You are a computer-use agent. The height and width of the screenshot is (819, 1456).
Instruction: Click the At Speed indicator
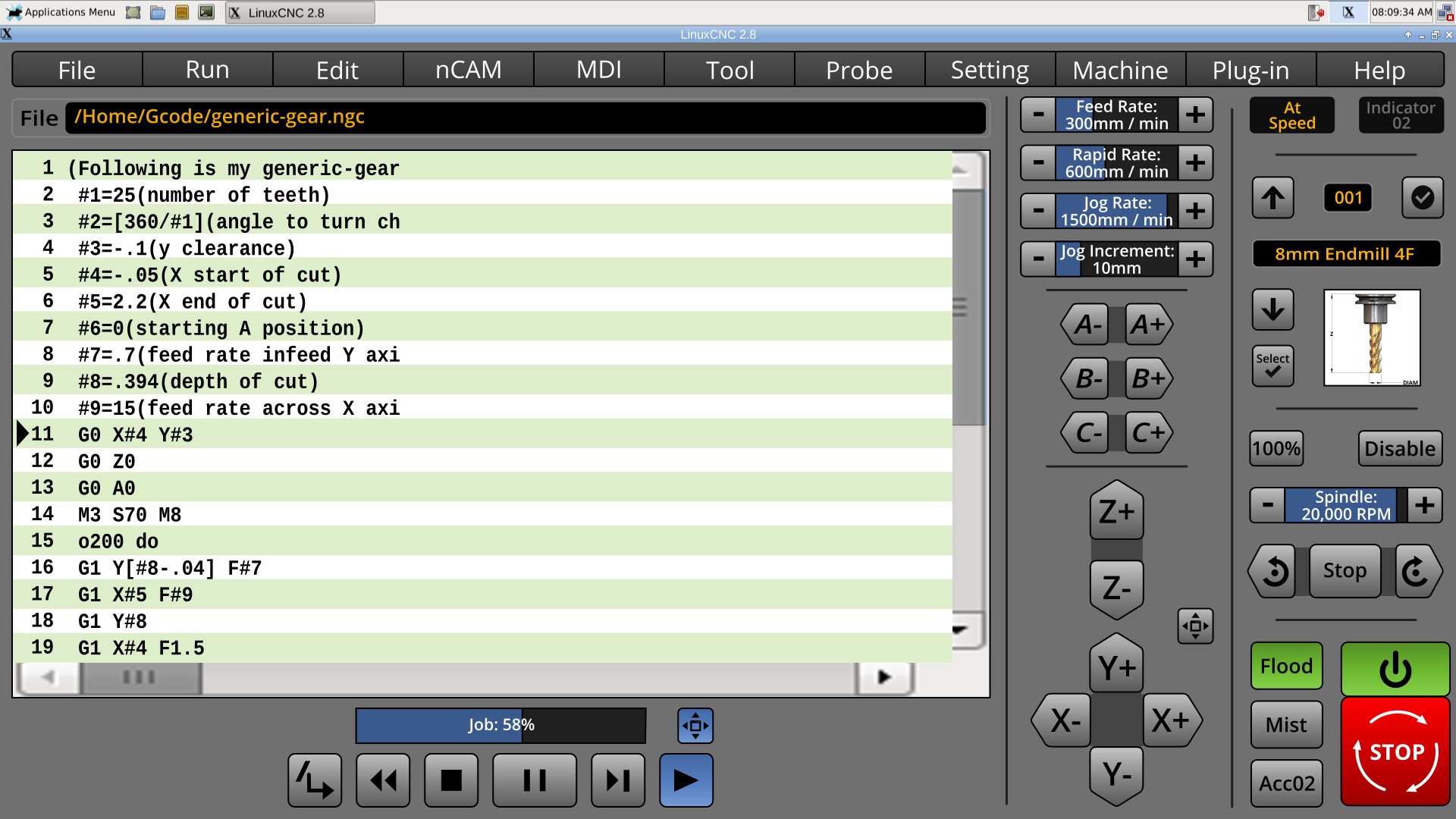(1292, 115)
